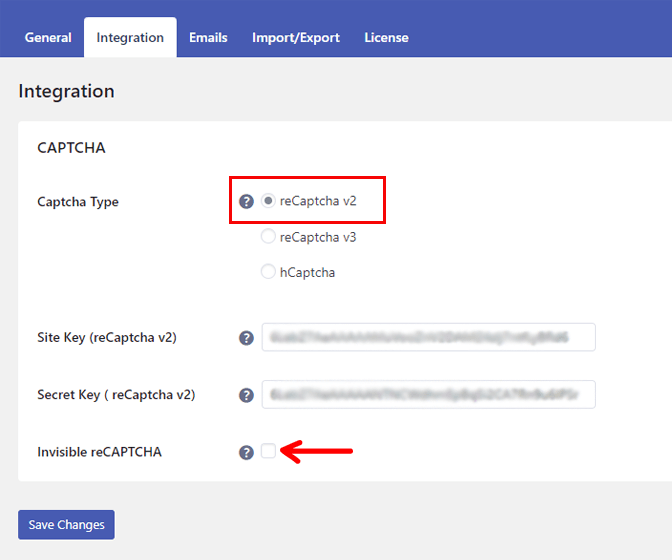Select the reCaptcha v2 radio option
Image resolution: width=672 pixels, height=560 pixels.
pyautogui.click(x=268, y=201)
